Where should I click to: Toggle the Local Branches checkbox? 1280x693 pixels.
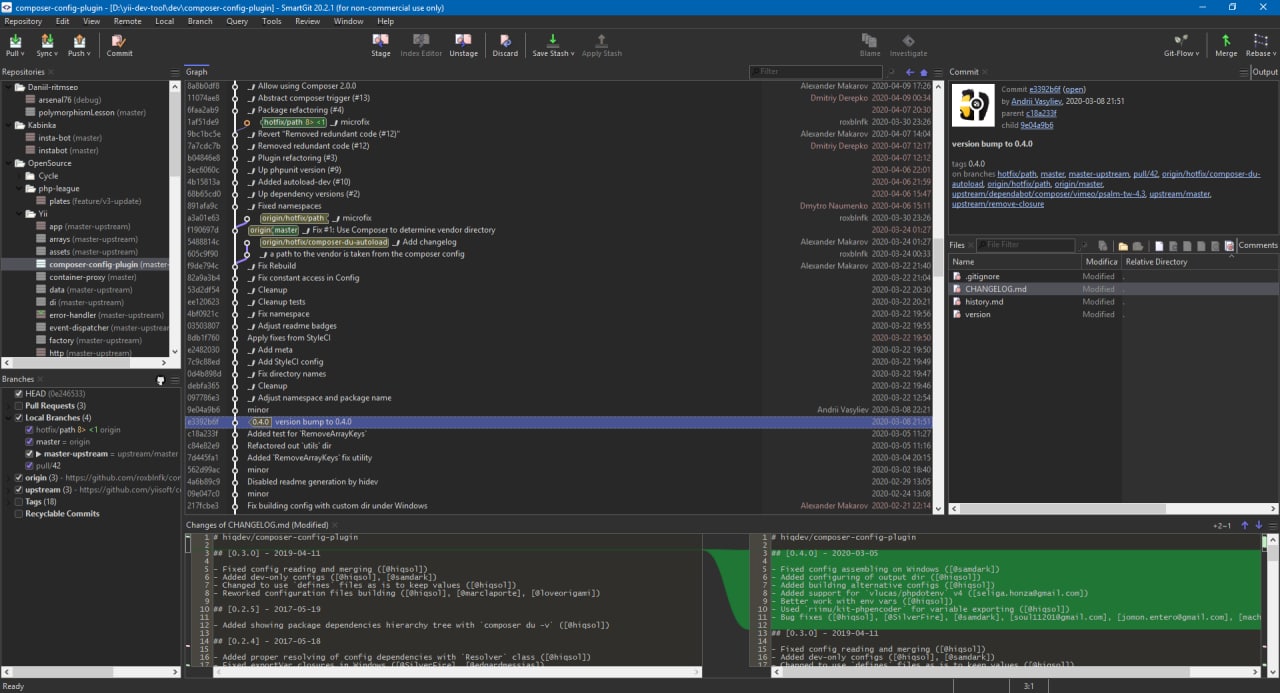19,418
